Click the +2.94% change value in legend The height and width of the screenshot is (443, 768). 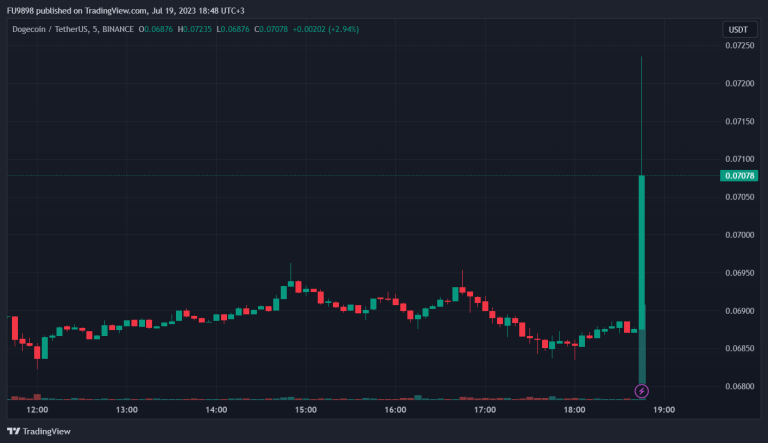(342, 29)
